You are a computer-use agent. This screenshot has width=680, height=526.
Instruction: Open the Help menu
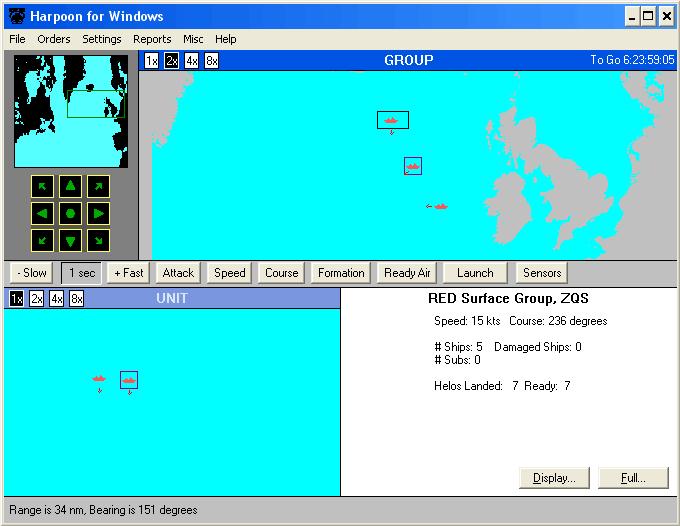226,39
